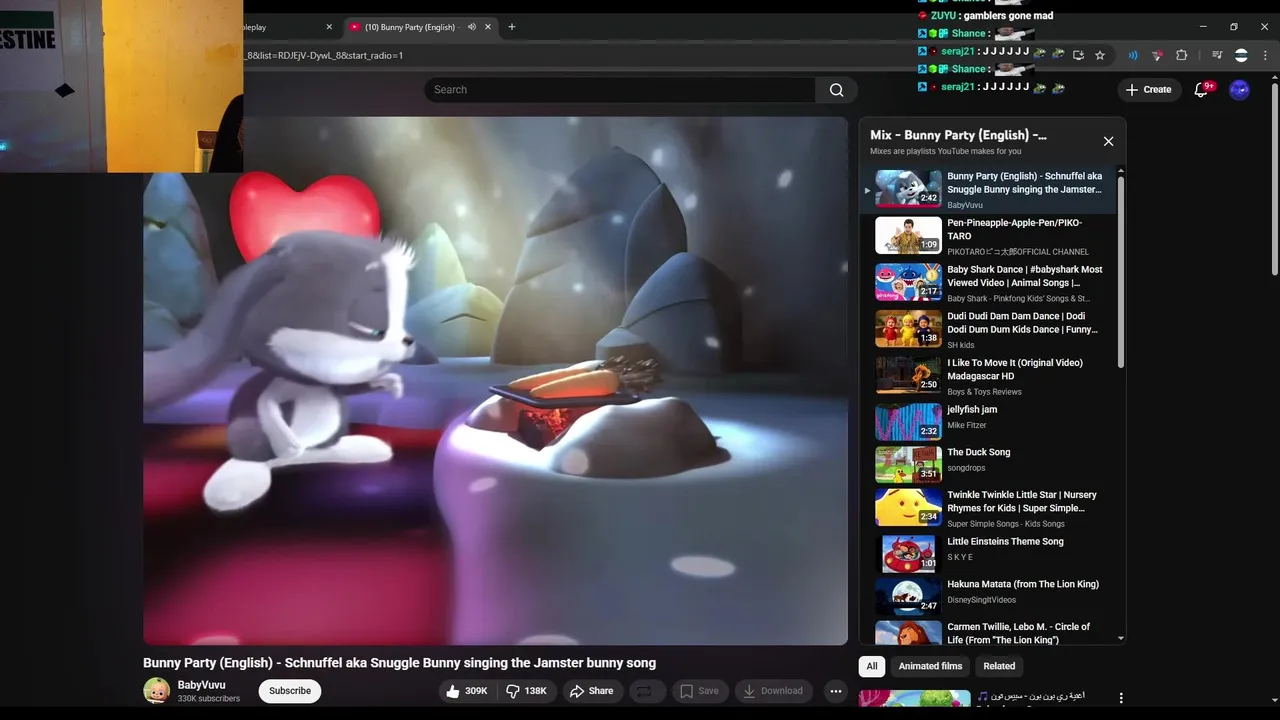Select the Animated films filter chip
The height and width of the screenshot is (720, 1280).
[x=930, y=666]
